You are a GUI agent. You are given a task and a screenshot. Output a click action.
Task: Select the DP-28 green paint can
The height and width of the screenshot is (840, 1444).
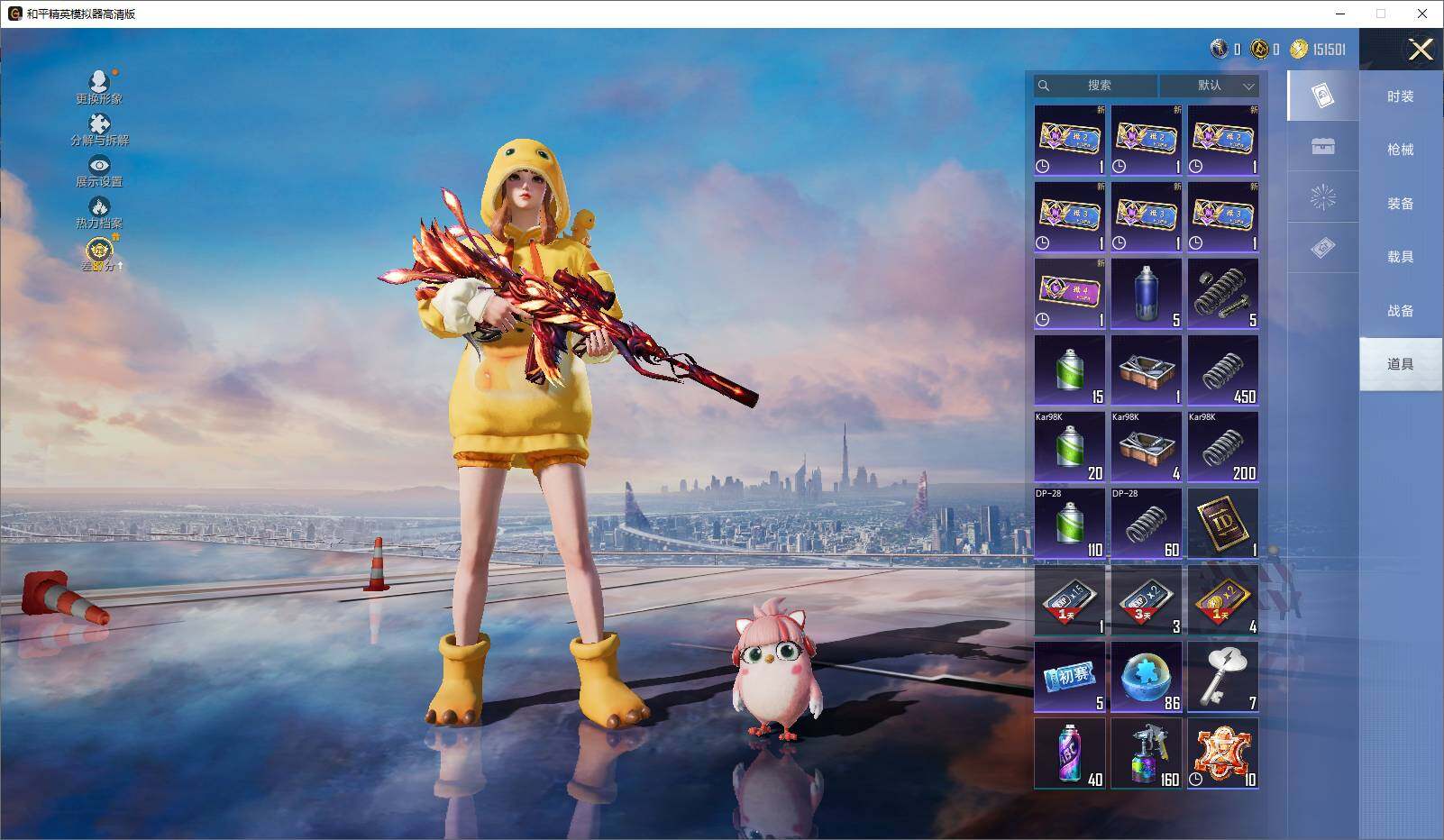1070,524
